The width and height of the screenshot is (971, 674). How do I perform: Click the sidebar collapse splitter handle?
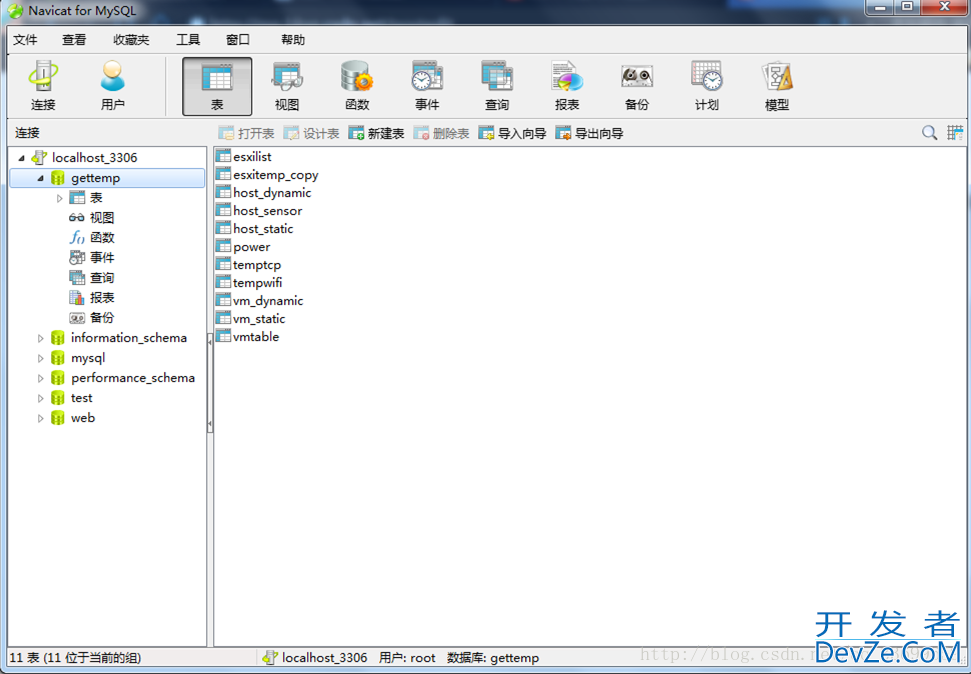tap(210, 382)
